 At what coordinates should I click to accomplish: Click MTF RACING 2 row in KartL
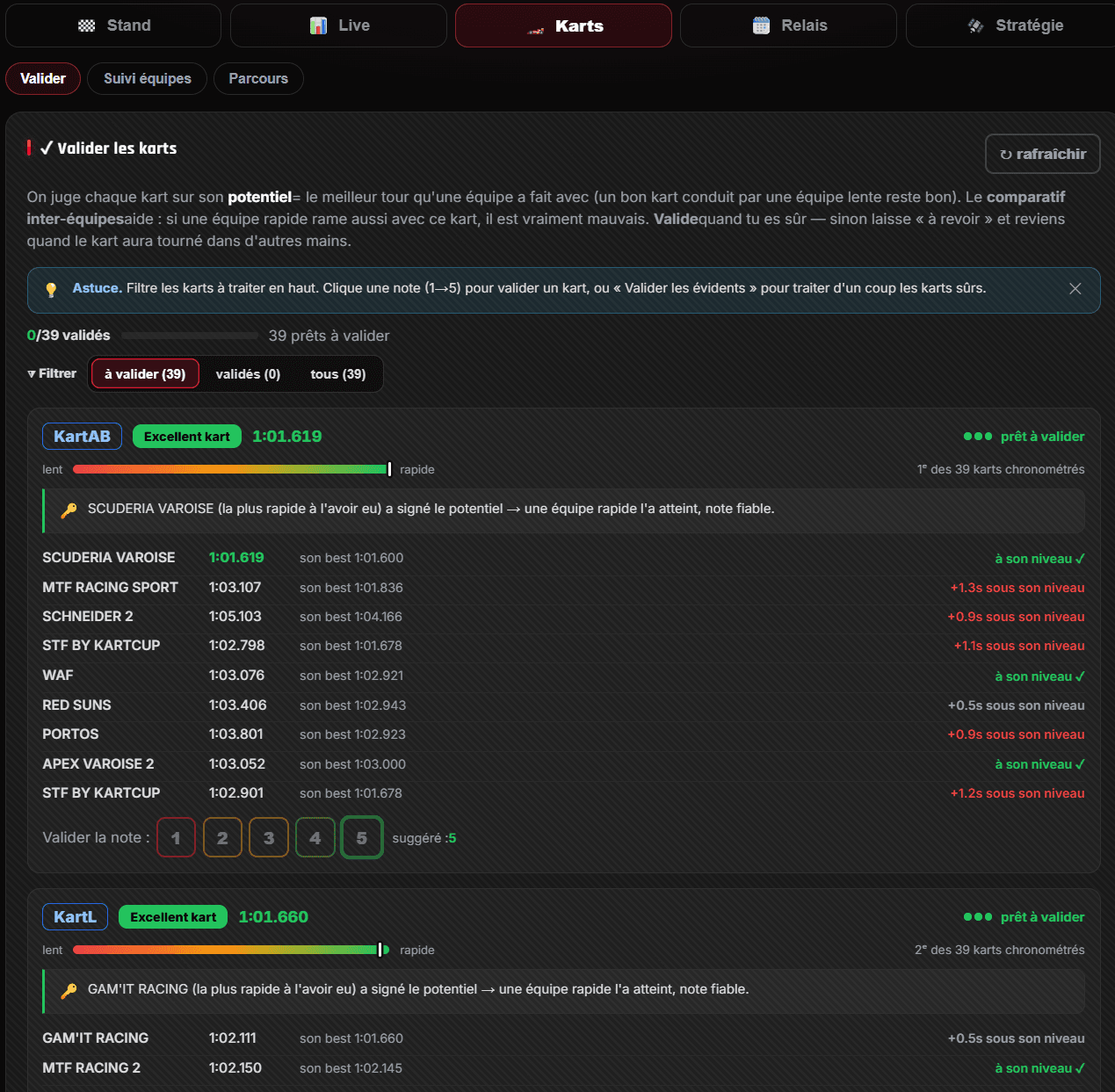coord(563,1068)
